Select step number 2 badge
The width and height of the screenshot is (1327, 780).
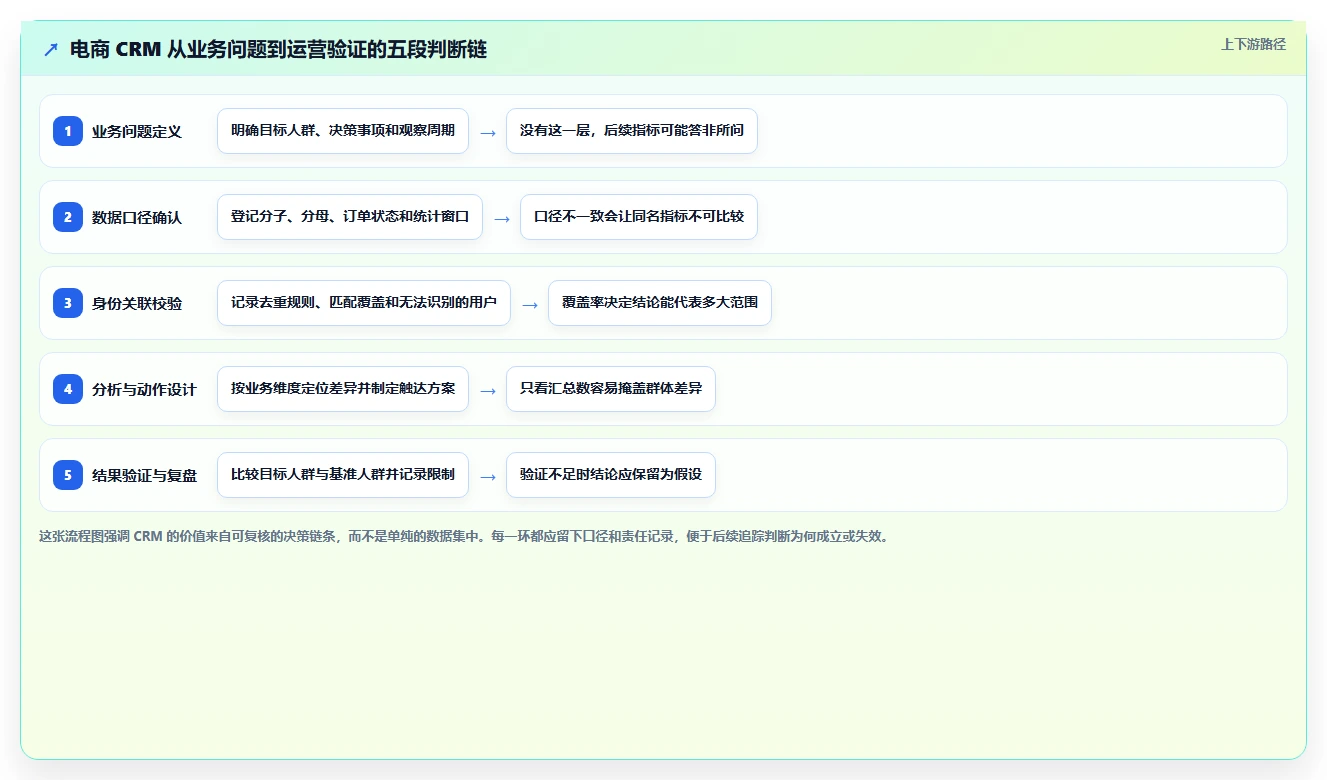68,217
